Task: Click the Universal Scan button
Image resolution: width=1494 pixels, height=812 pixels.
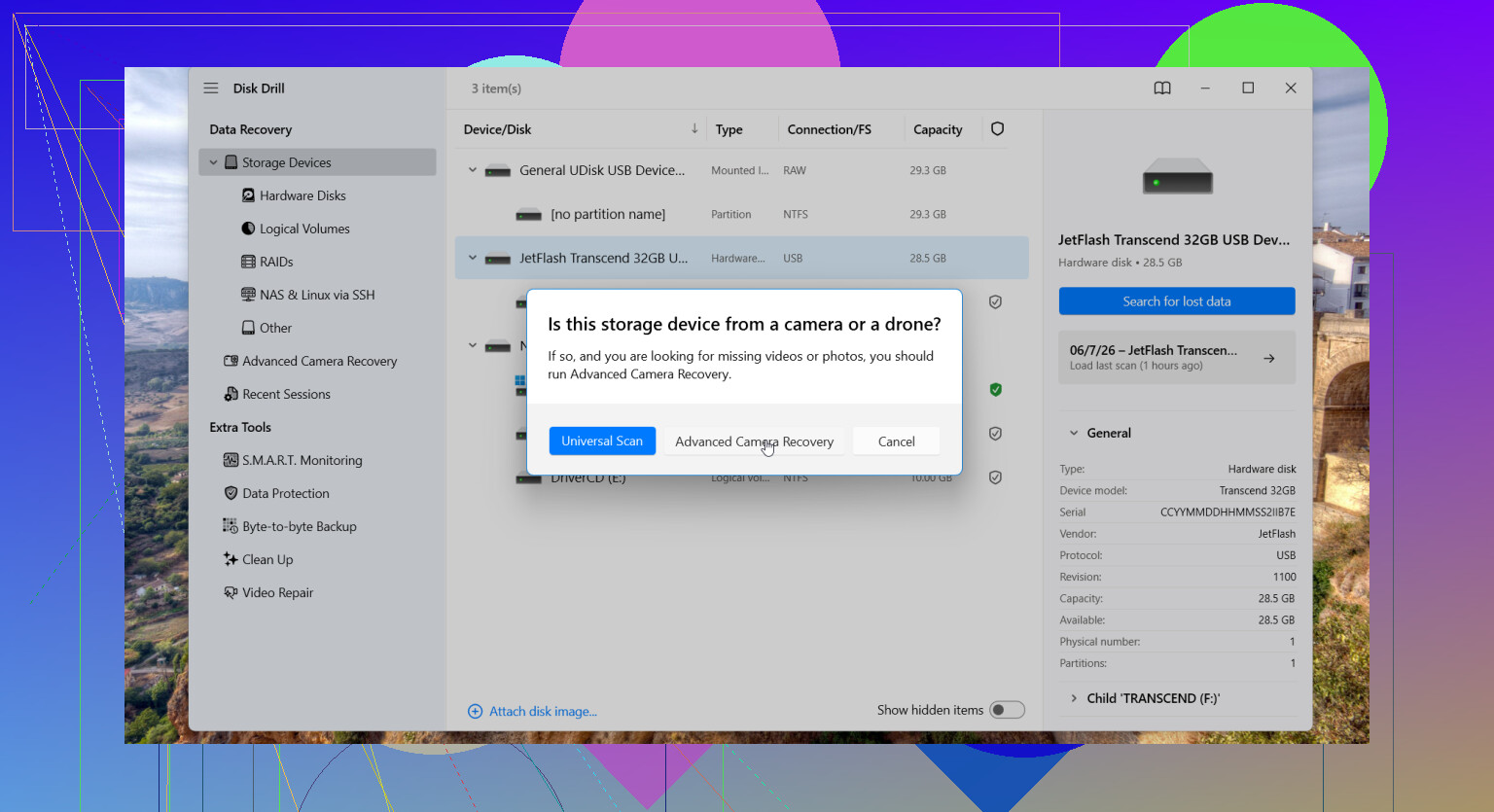Action: [x=602, y=441]
